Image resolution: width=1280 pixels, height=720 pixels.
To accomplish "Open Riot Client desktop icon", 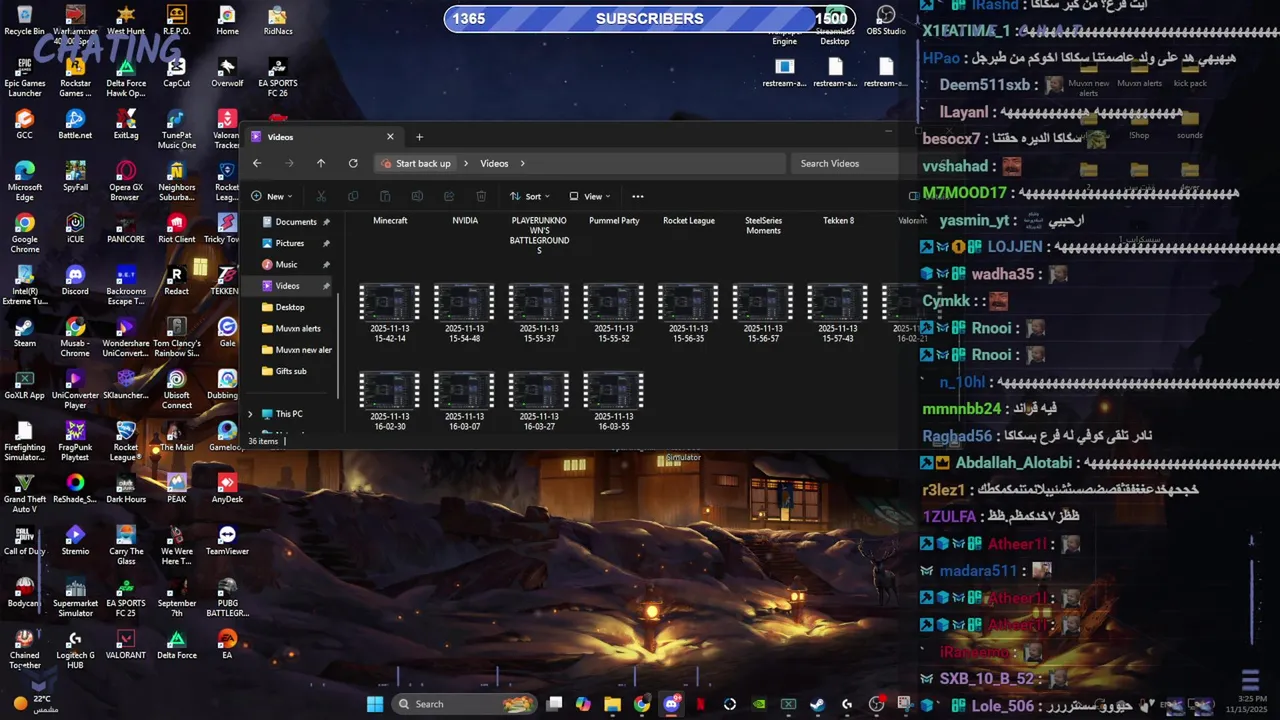I will (177, 228).
